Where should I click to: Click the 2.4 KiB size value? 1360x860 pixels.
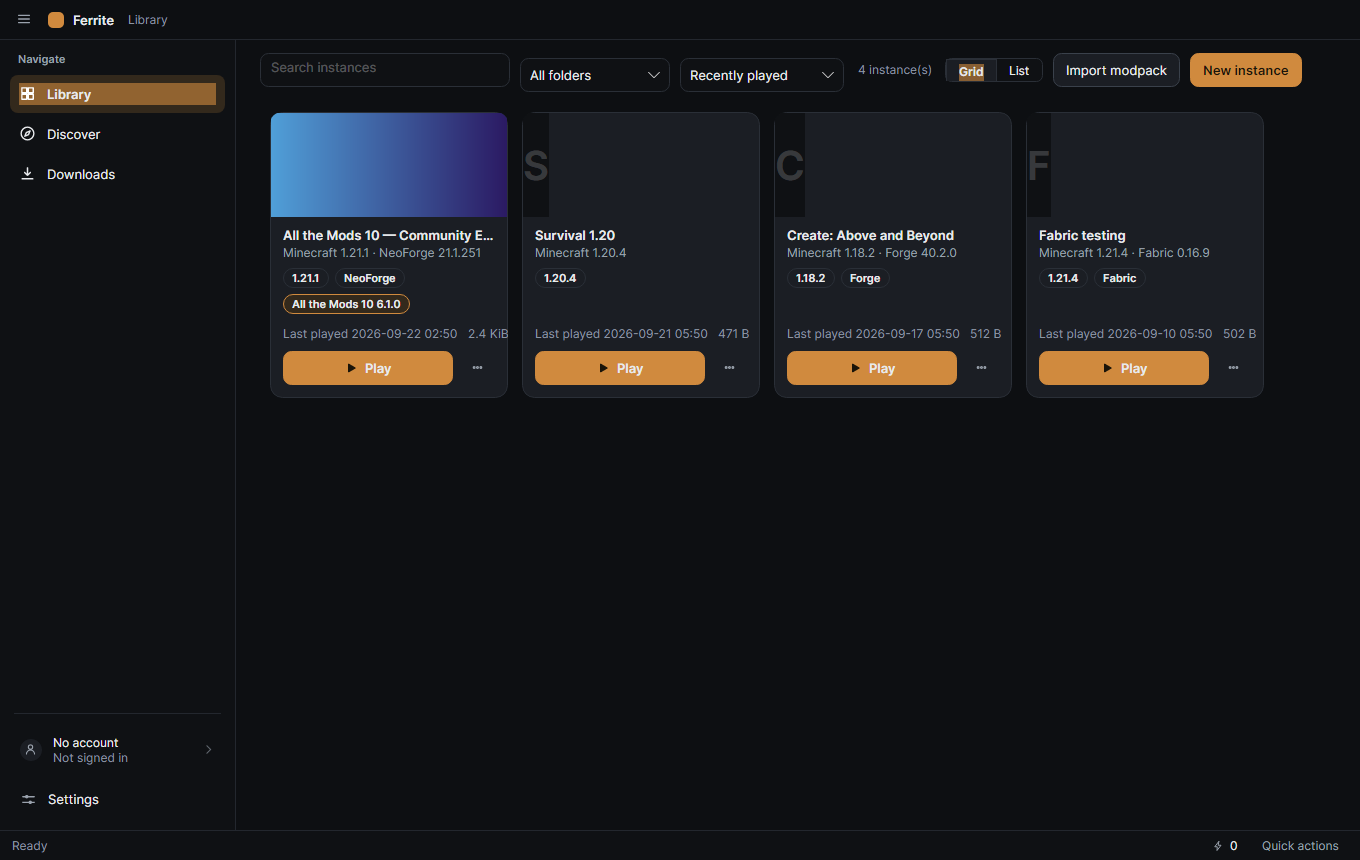pyautogui.click(x=488, y=334)
